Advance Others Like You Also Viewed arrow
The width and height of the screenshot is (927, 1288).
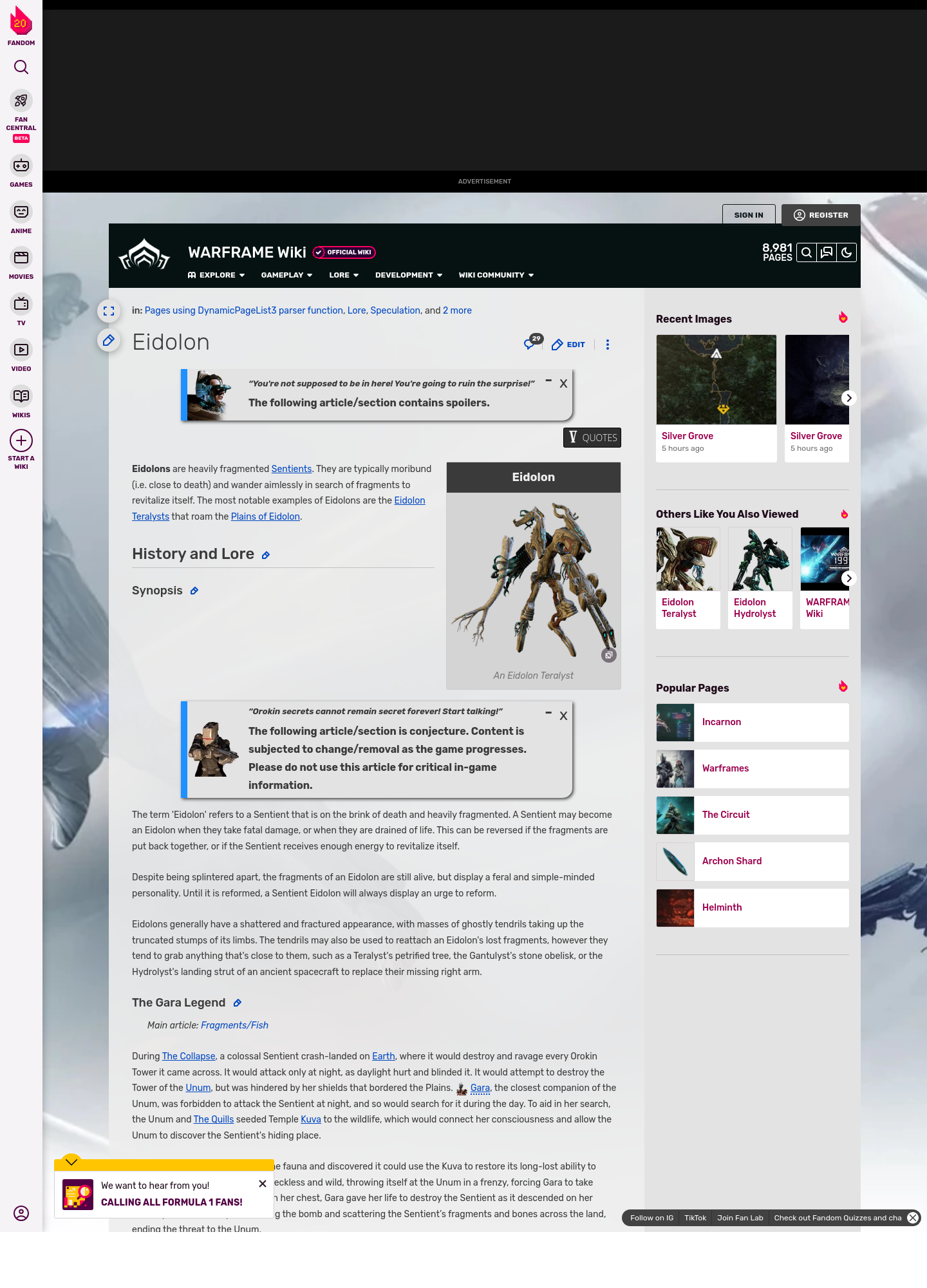point(849,578)
